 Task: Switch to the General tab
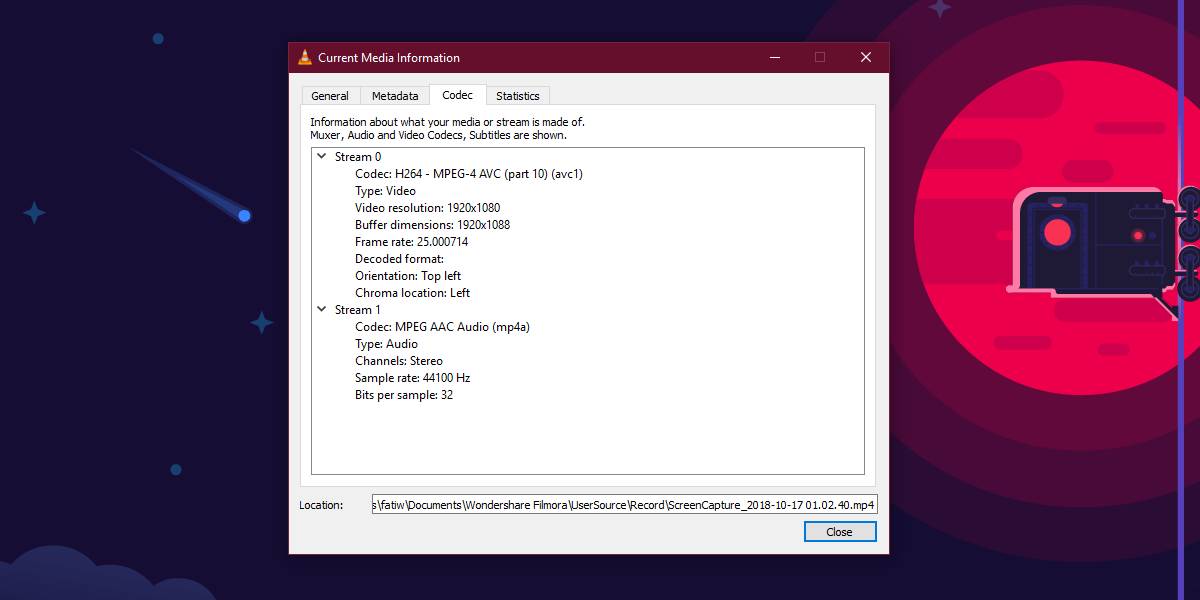330,96
